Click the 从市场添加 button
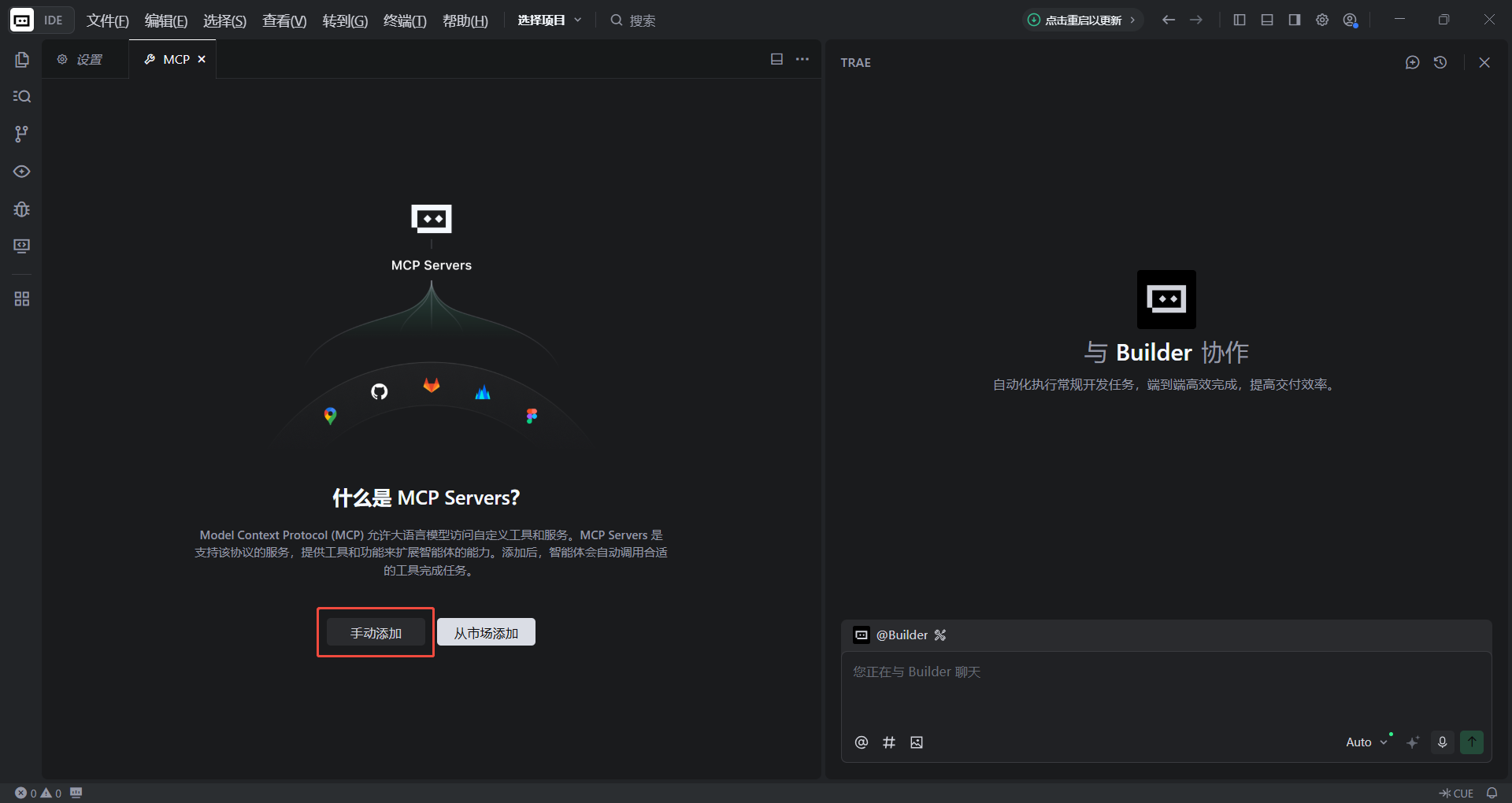Image resolution: width=1512 pixels, height=803 pixels. point(486,632)
